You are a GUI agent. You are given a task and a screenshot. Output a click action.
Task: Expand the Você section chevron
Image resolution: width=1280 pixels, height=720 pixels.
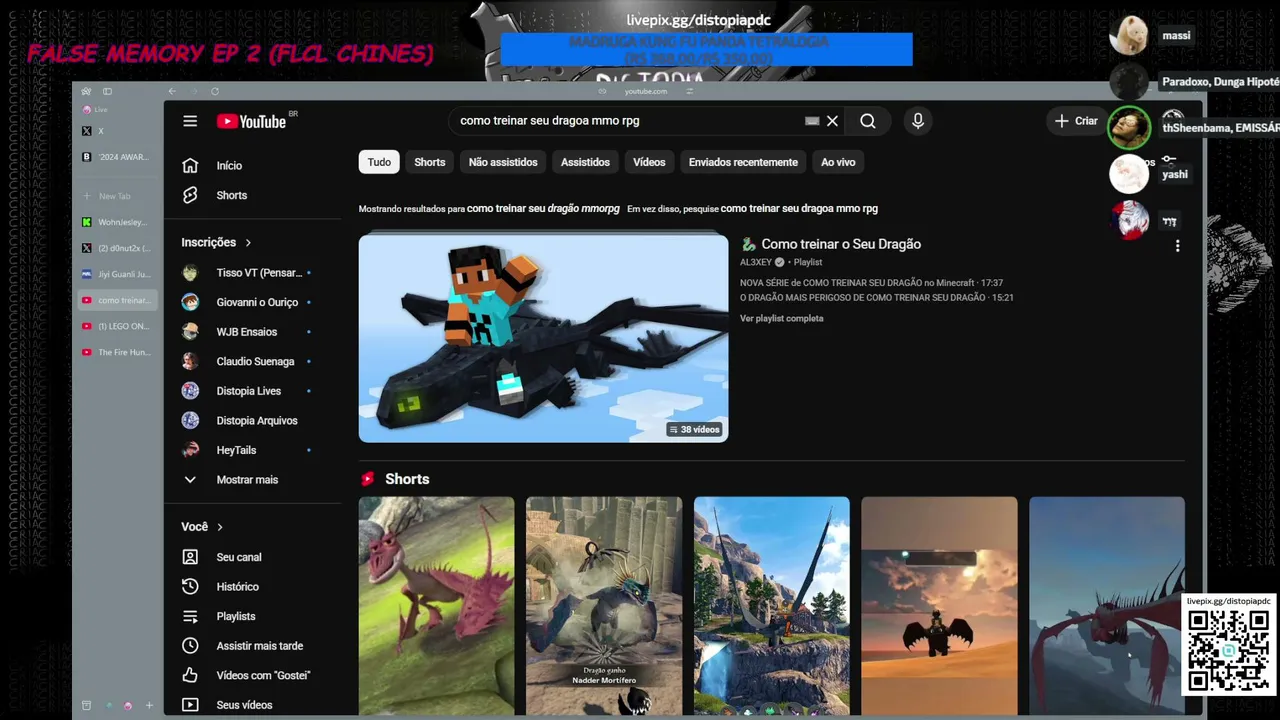[x=220, y=527]
